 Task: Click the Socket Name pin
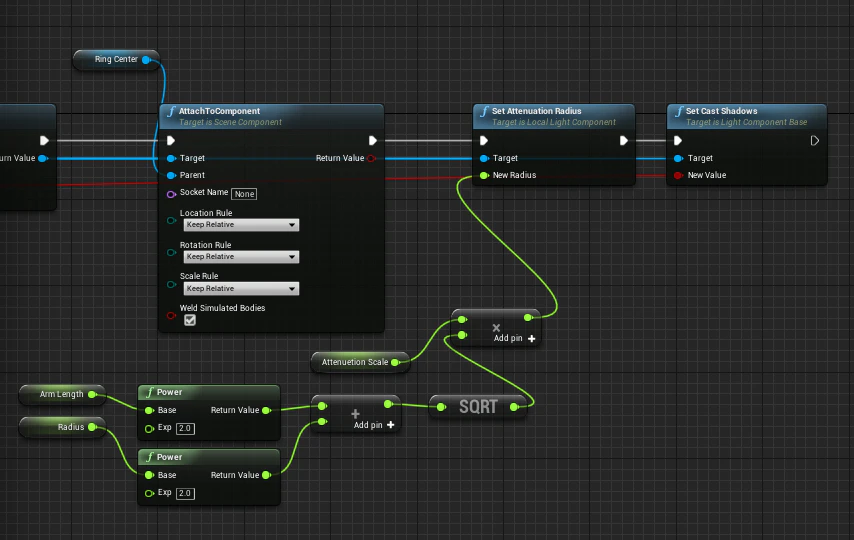pos(171,194)
